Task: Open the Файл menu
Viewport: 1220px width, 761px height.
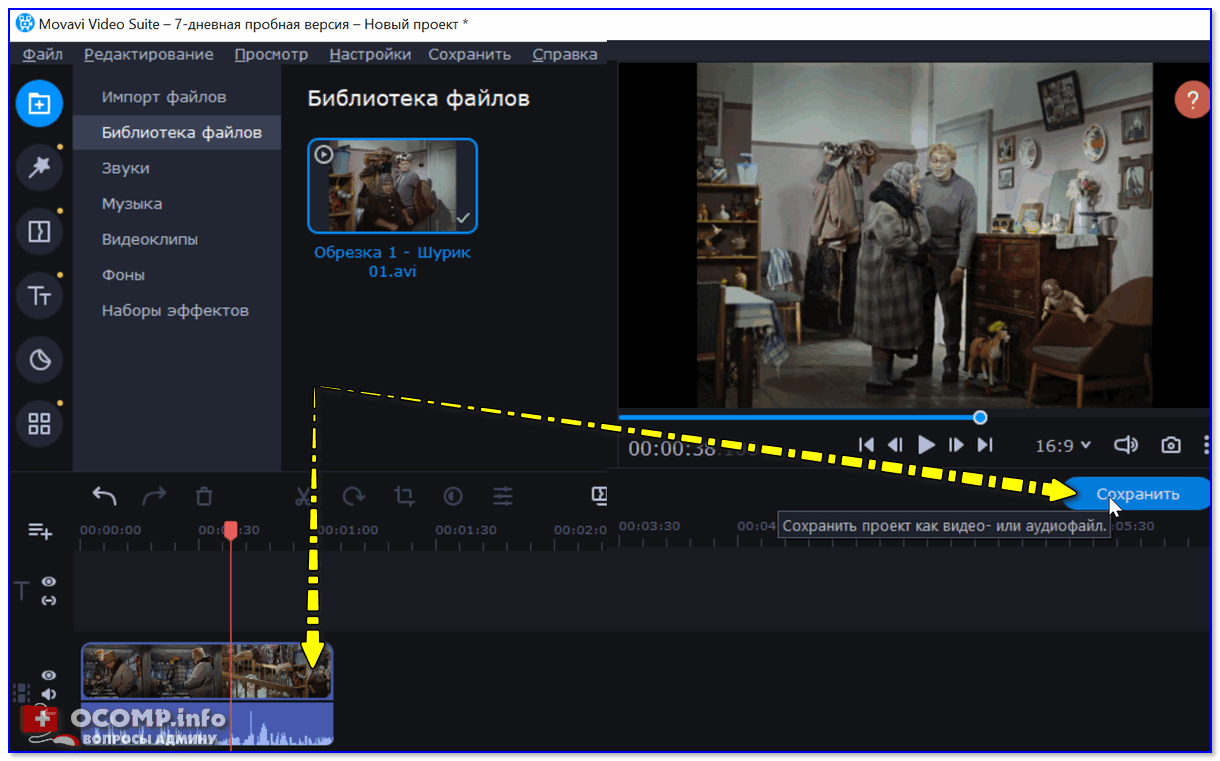Action: click(x=43, y=54)
